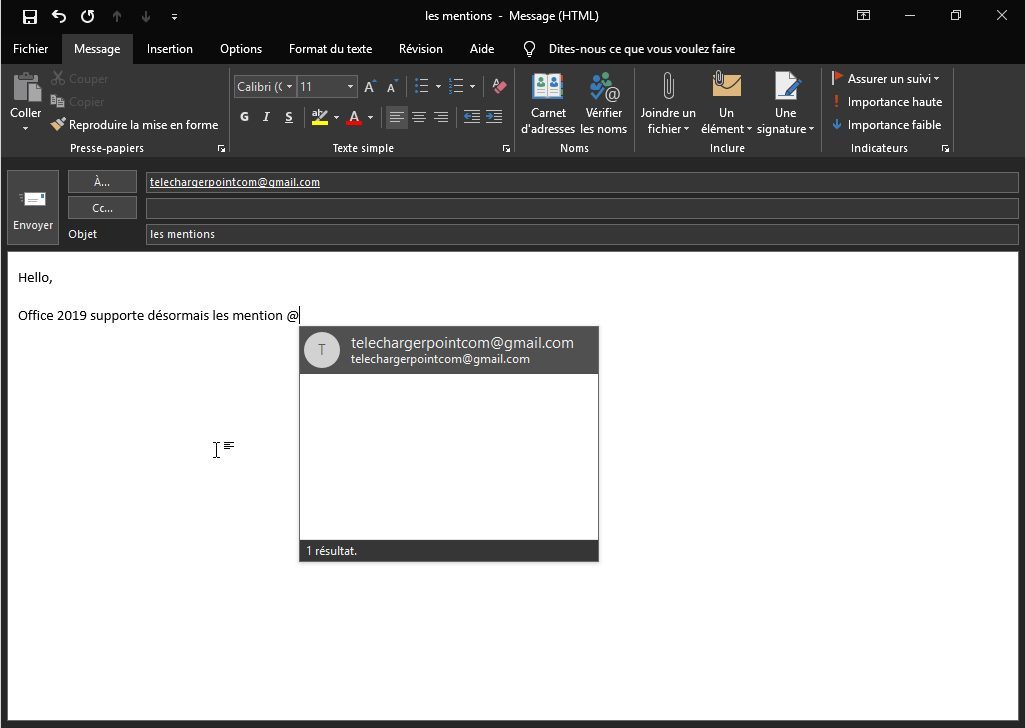Image resolution: width=1026 pixels, height=728 pixels.
Task: Switch to the Insertion ribbon tab
Action: click(x=170, y=49)
